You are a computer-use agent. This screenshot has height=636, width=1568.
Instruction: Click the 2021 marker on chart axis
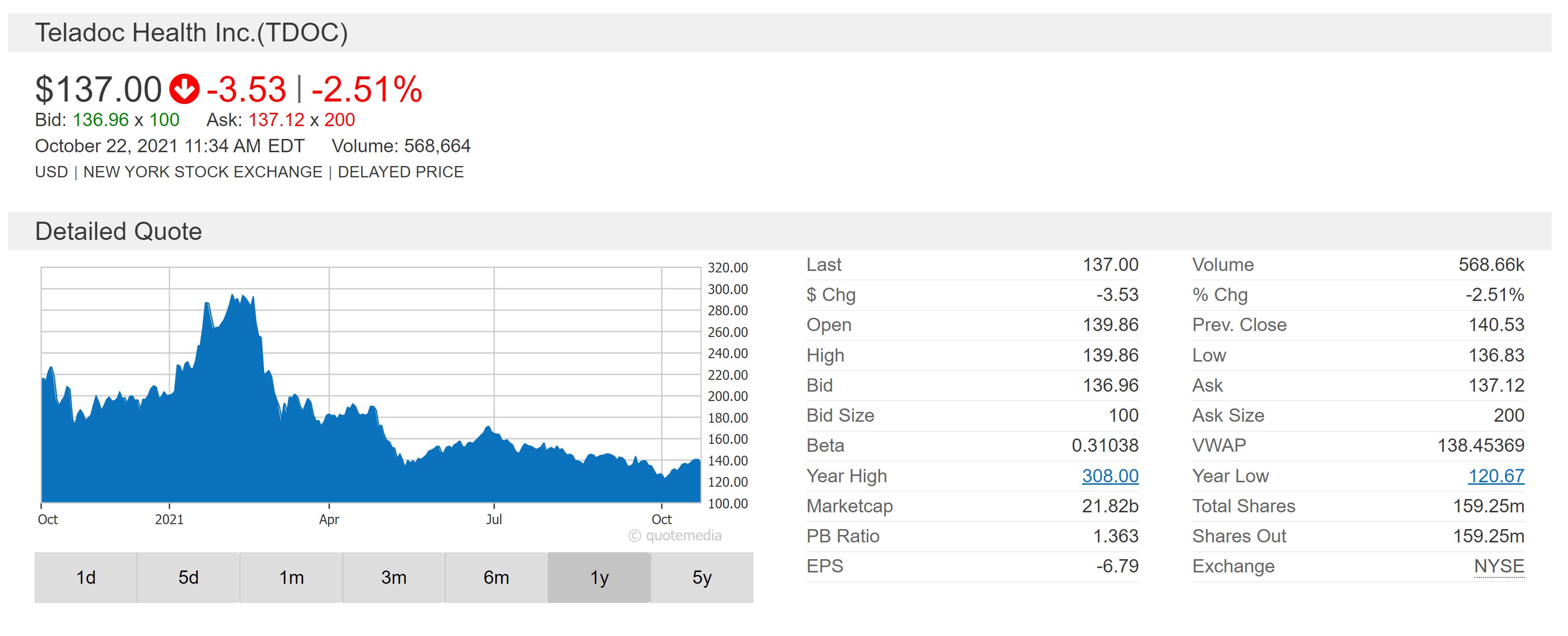tap(169, 519)
